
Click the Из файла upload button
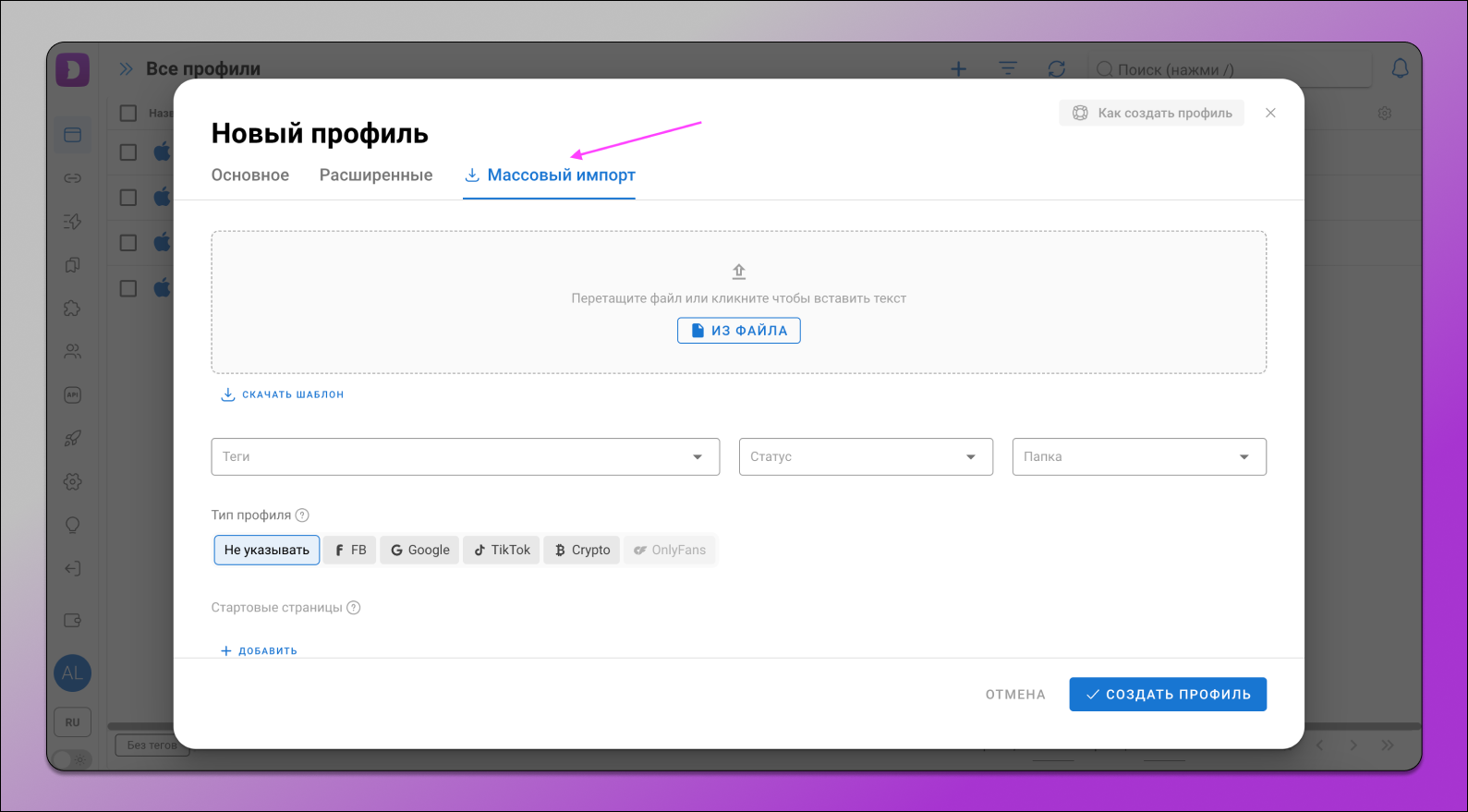pos(739,331)
